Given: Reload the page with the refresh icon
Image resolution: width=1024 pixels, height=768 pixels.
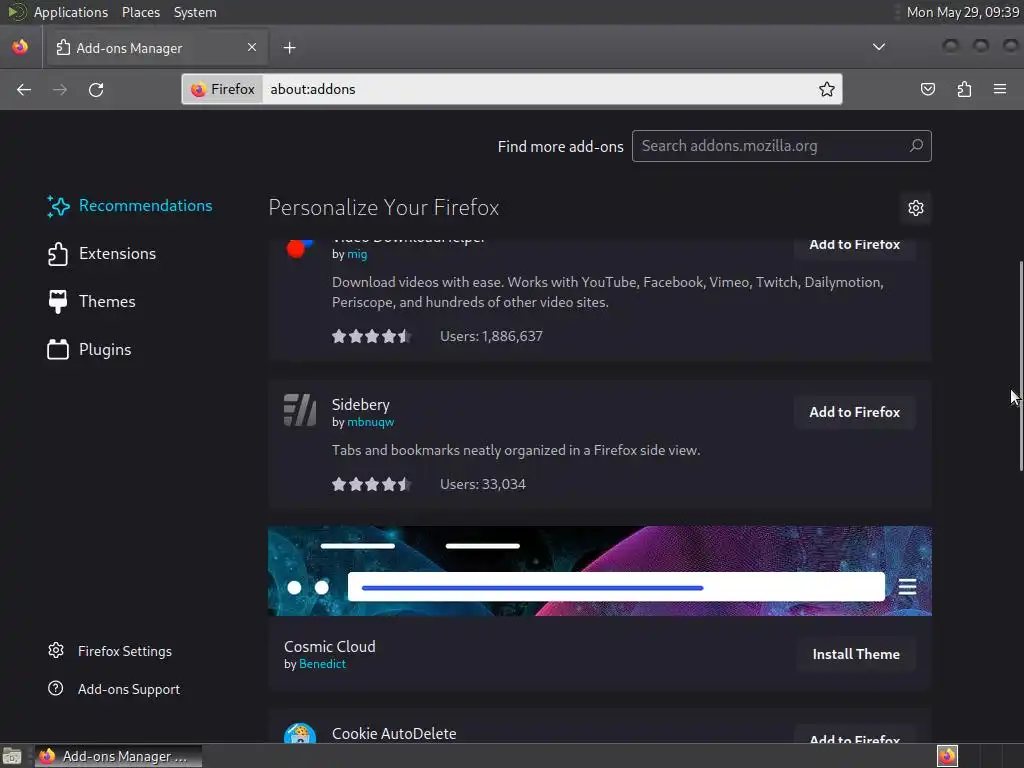Looking at the screenshot, I should 96,89.
